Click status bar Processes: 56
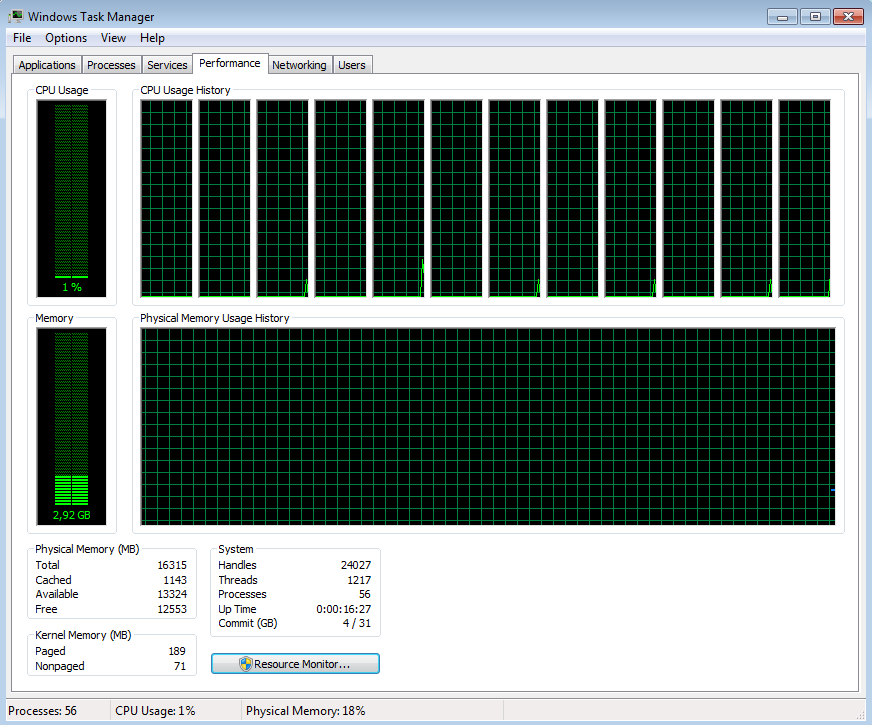Screen dimensions: 872x725 (x=42, y=711)
